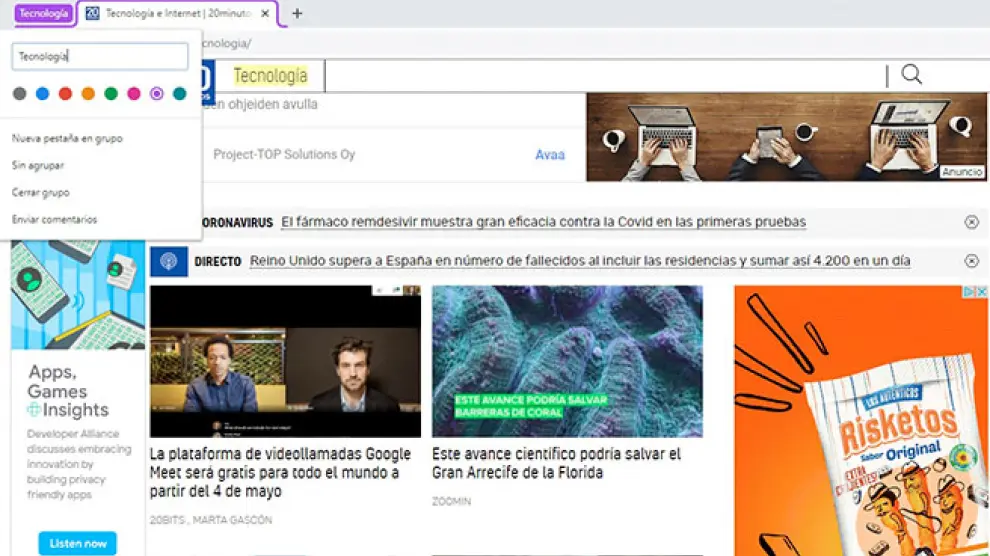Open ad info icon on Risketos ad
The image size is (990, 556).
pos(967,292)
